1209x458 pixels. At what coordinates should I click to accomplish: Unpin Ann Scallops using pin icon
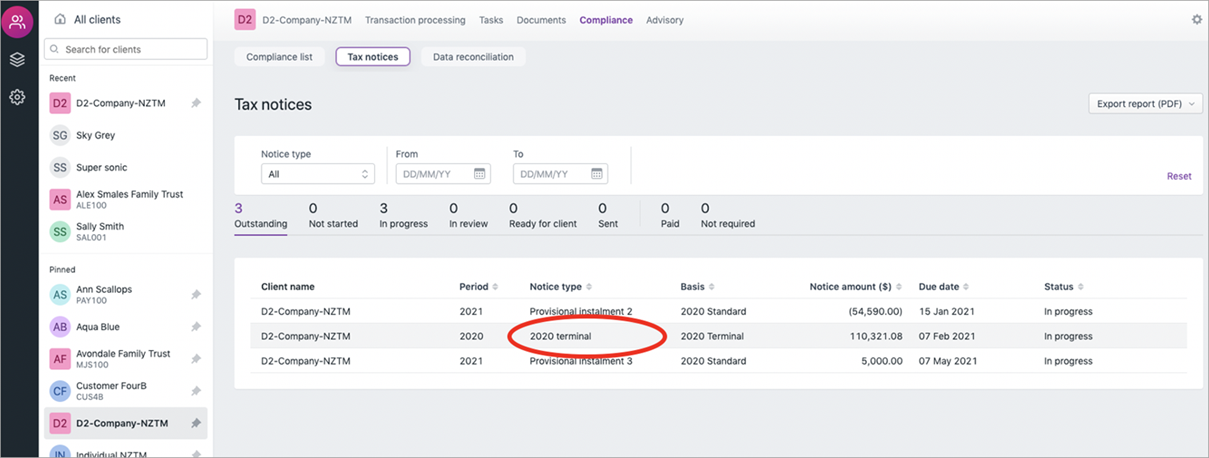pos(196,295)
